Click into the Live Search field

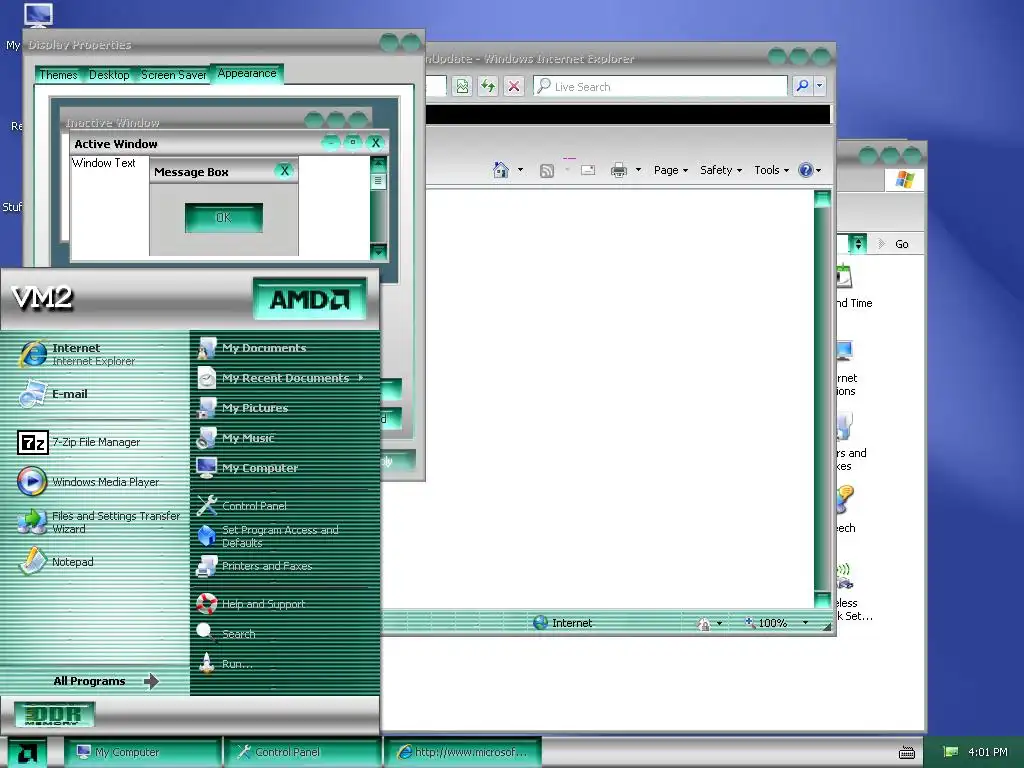tap(660, 86)
